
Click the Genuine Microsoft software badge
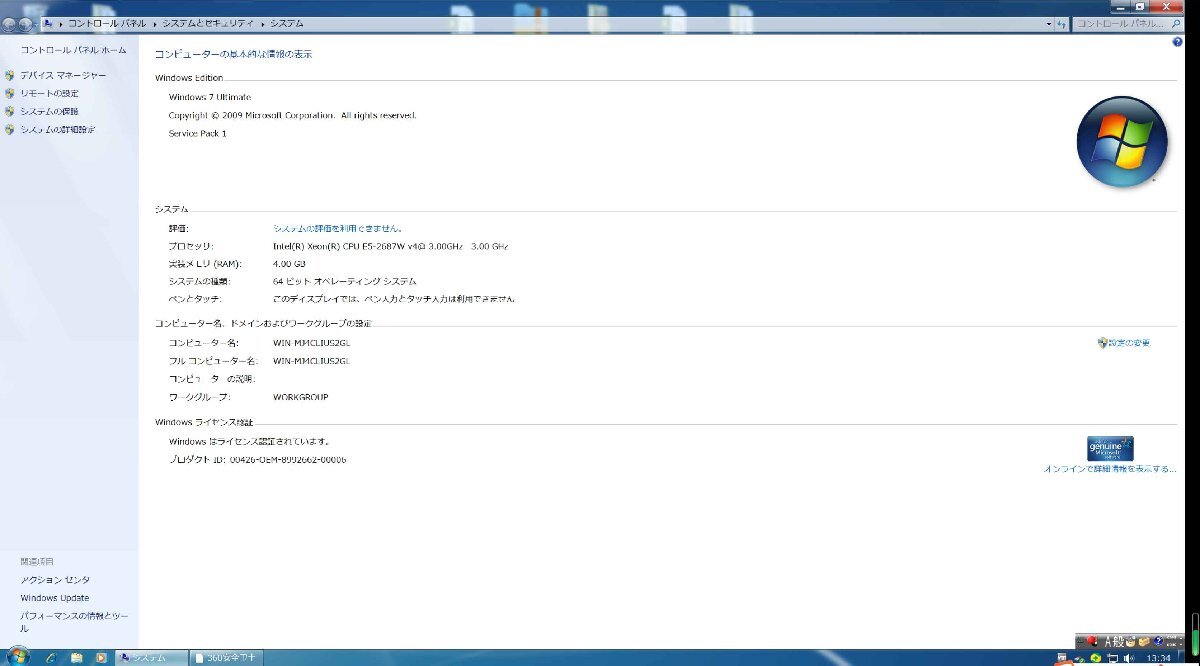point(1110,448)
